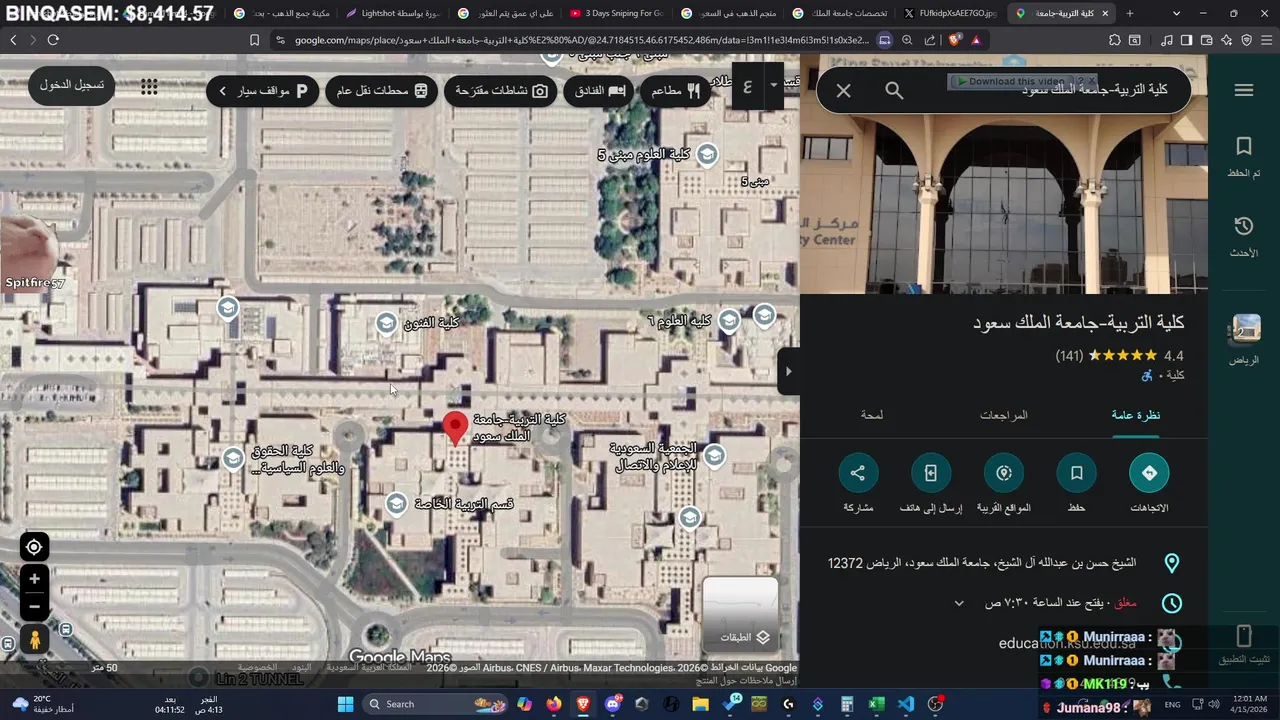
Task: Select the Transit stations chip
Action: tap(383, 91)
